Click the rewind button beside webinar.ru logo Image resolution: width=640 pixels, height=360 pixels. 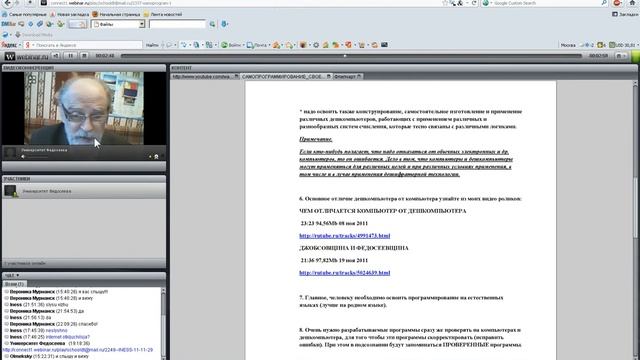(x=56, y=56)
